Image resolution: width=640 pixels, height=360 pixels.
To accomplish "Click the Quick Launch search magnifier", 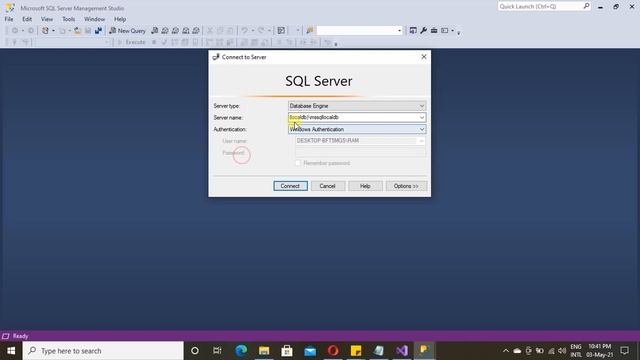I will pyautogui.click(x=587, y=6).
